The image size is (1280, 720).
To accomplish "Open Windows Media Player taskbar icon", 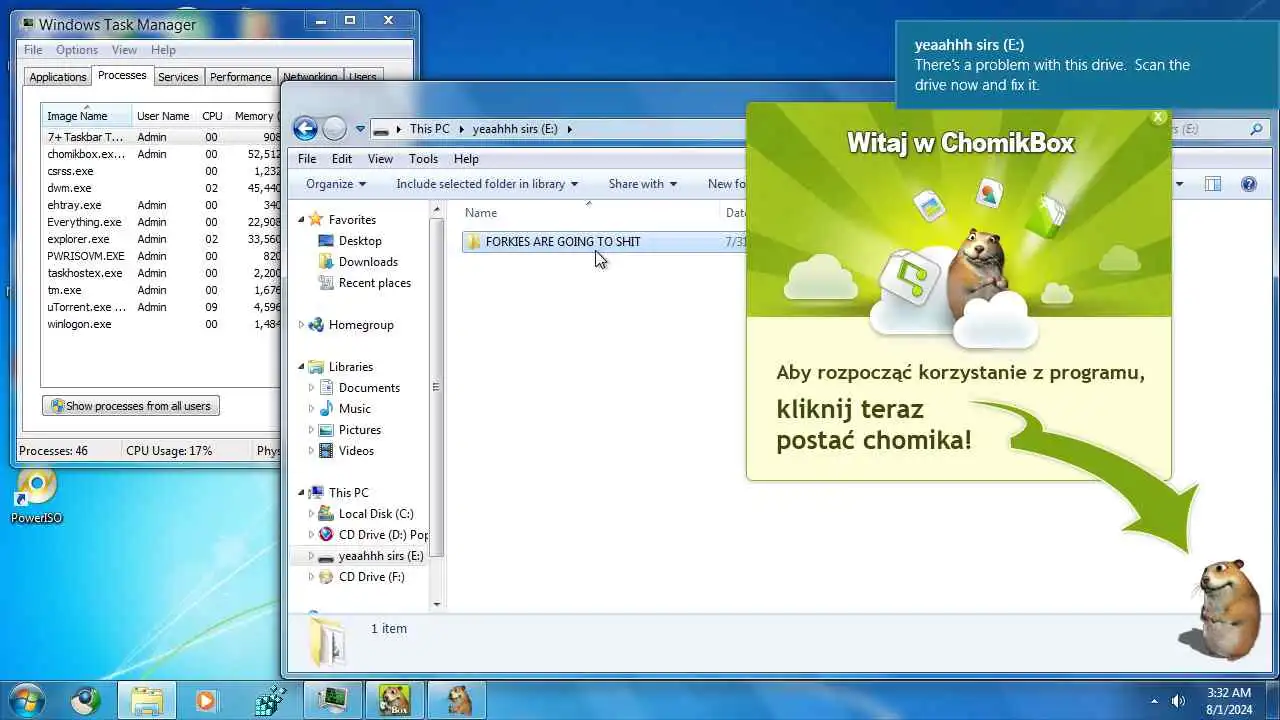I will pyautogui.click(x=205, y=701).
